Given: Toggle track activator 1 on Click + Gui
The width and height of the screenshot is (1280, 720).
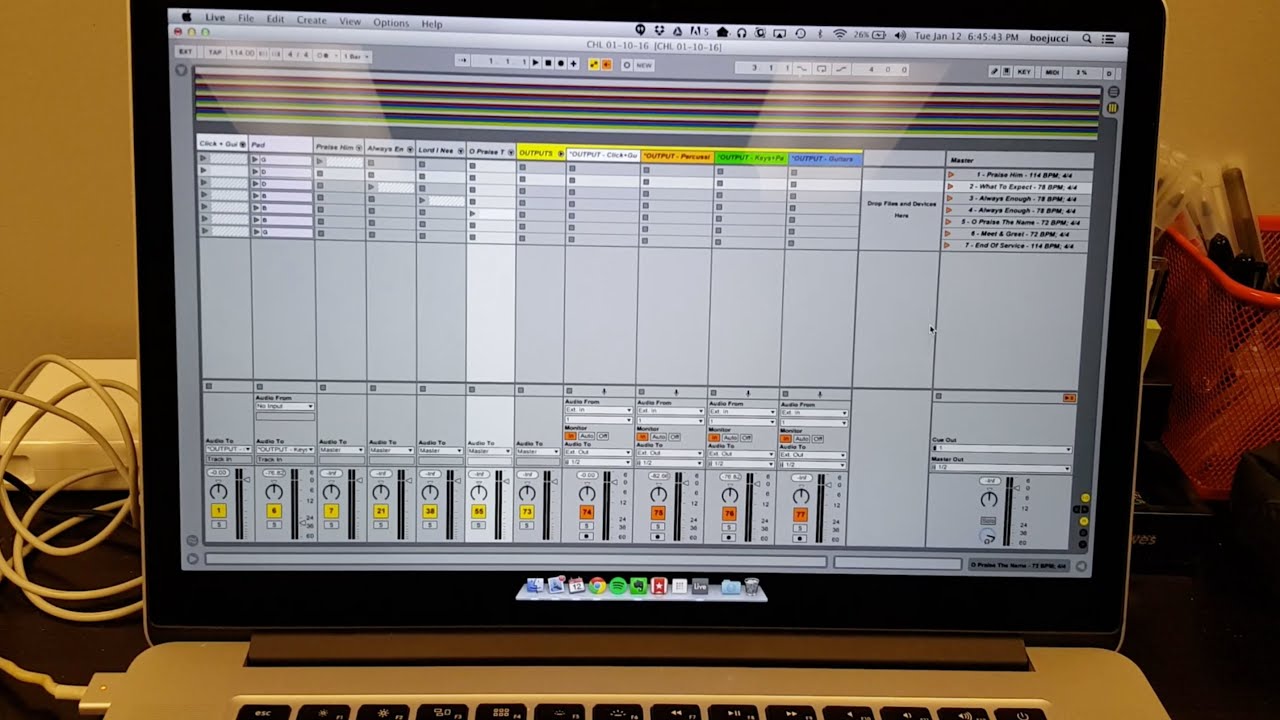Looking at the screenshot, I should click(x=218, y=511).
